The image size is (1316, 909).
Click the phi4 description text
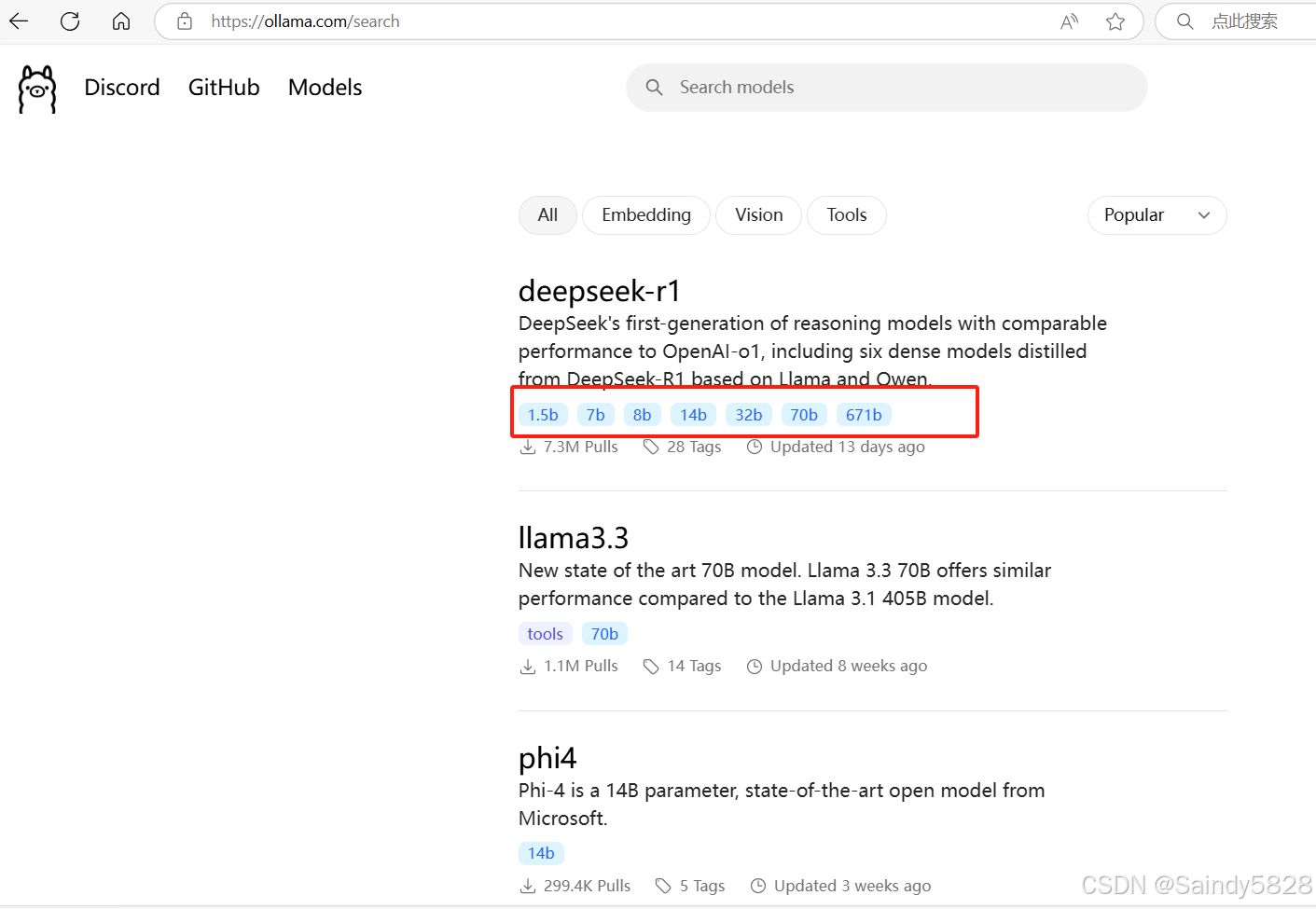point(782,804)
